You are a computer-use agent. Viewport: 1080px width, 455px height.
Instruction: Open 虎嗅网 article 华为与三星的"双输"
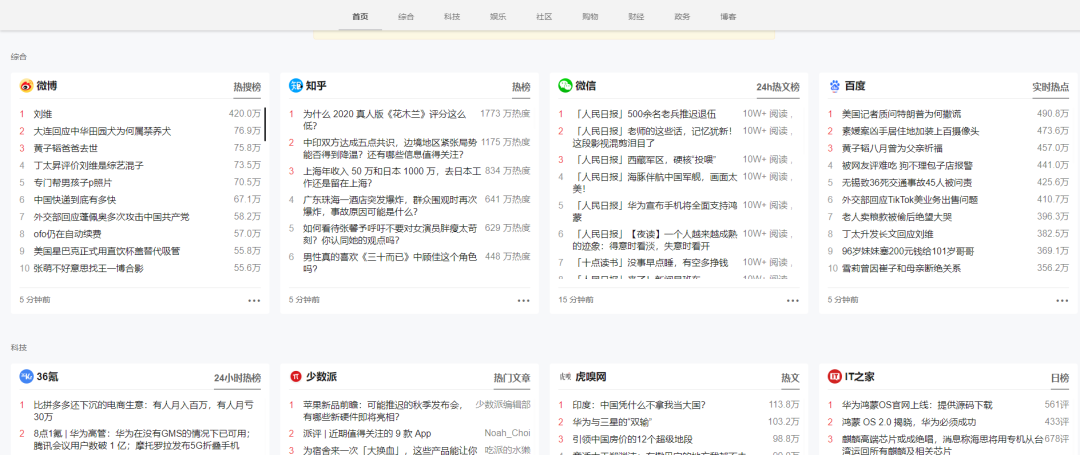coord(612,421)
